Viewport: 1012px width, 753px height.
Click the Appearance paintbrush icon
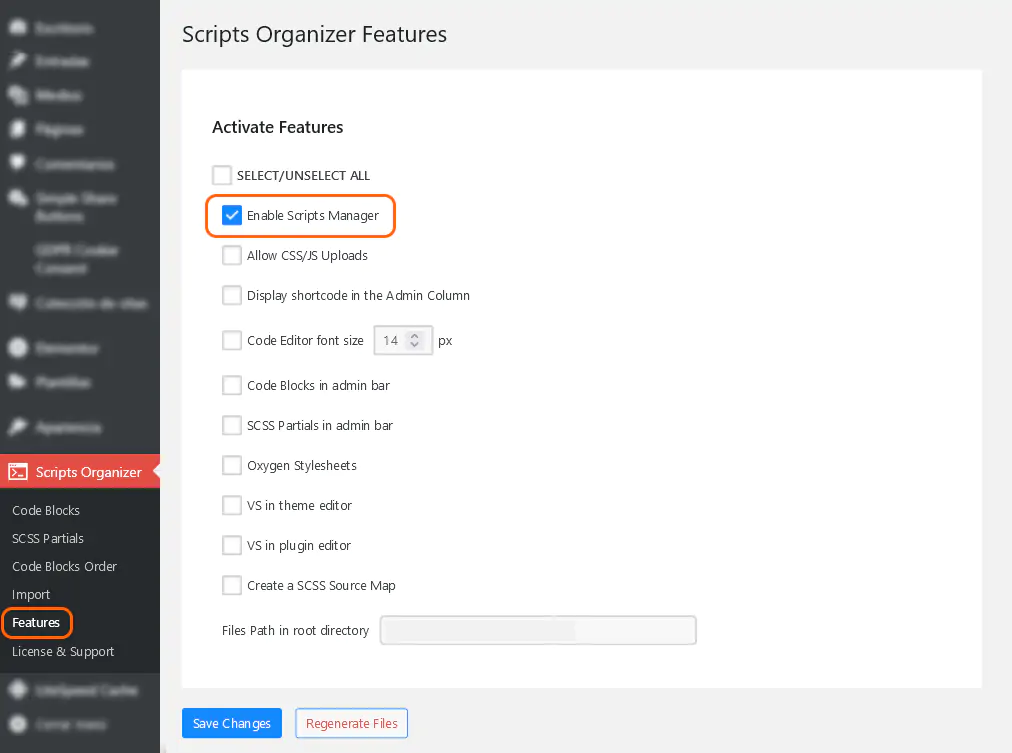pyautogui.click(x=18, y=427)
